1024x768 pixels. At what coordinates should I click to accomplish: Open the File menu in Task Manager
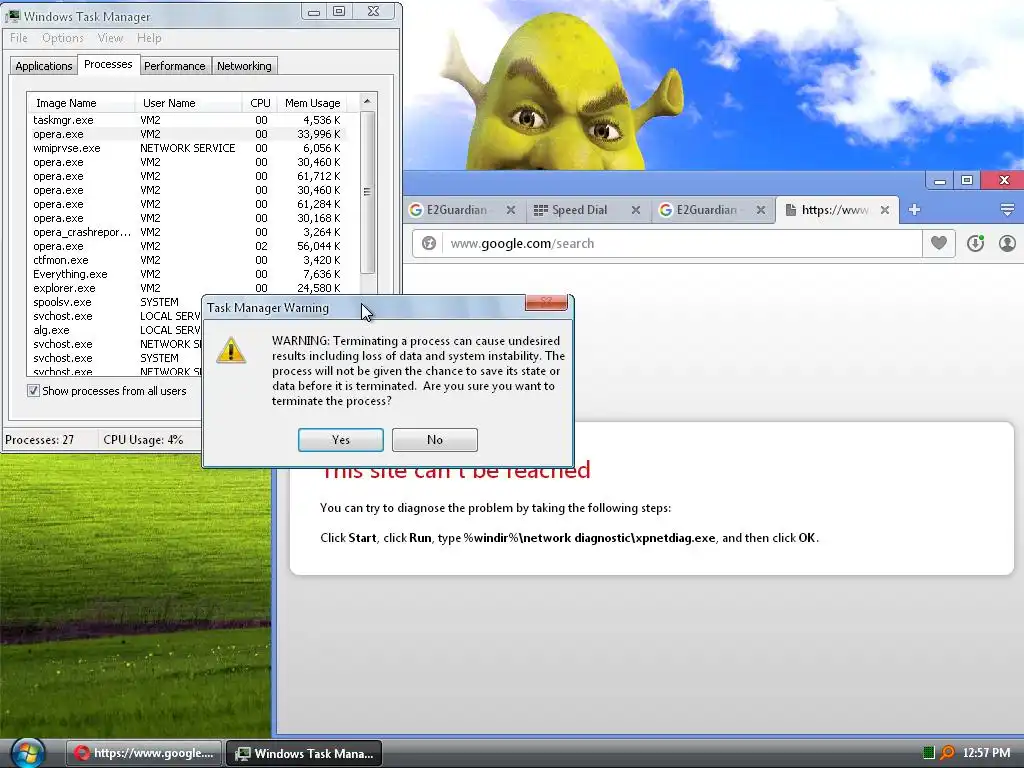coord(18,38)
